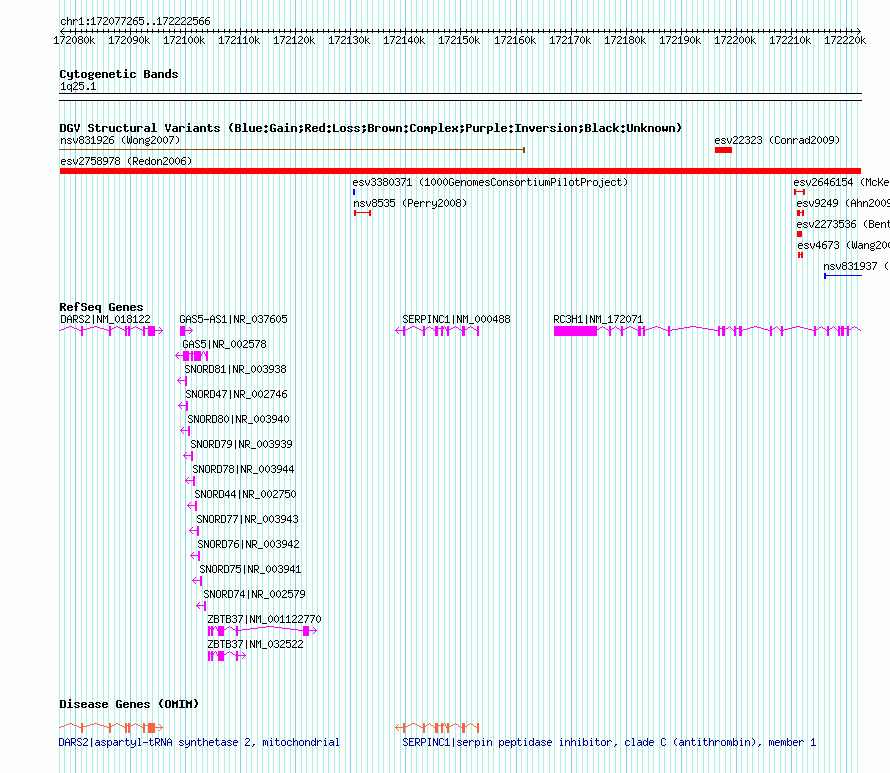This screenshot has height=773, width=890.
Task: Click the 172150k ruler tick label
Action: coord(459,40)
